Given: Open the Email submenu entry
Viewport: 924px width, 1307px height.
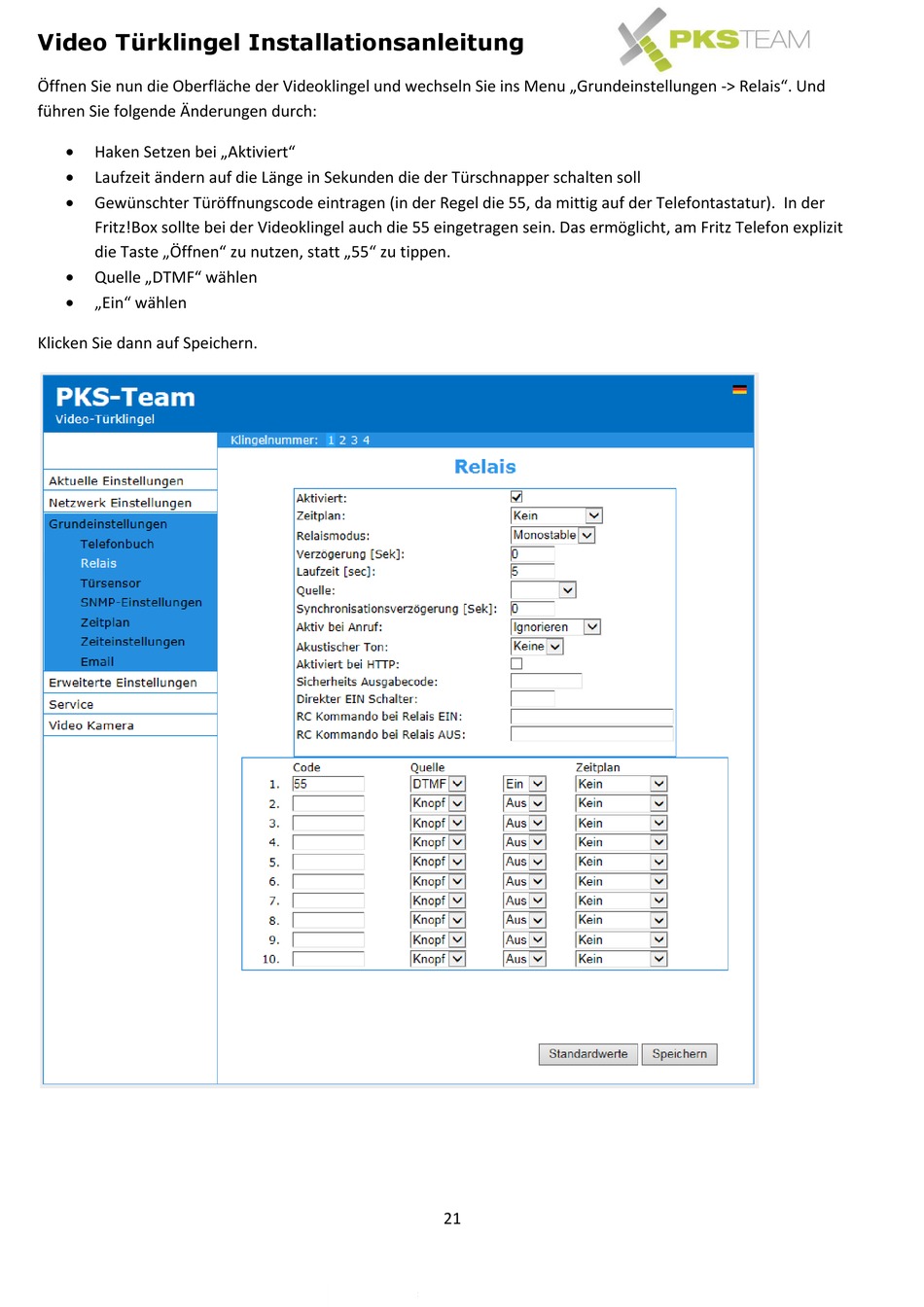Looking at the screenshot, I should 97,661.
